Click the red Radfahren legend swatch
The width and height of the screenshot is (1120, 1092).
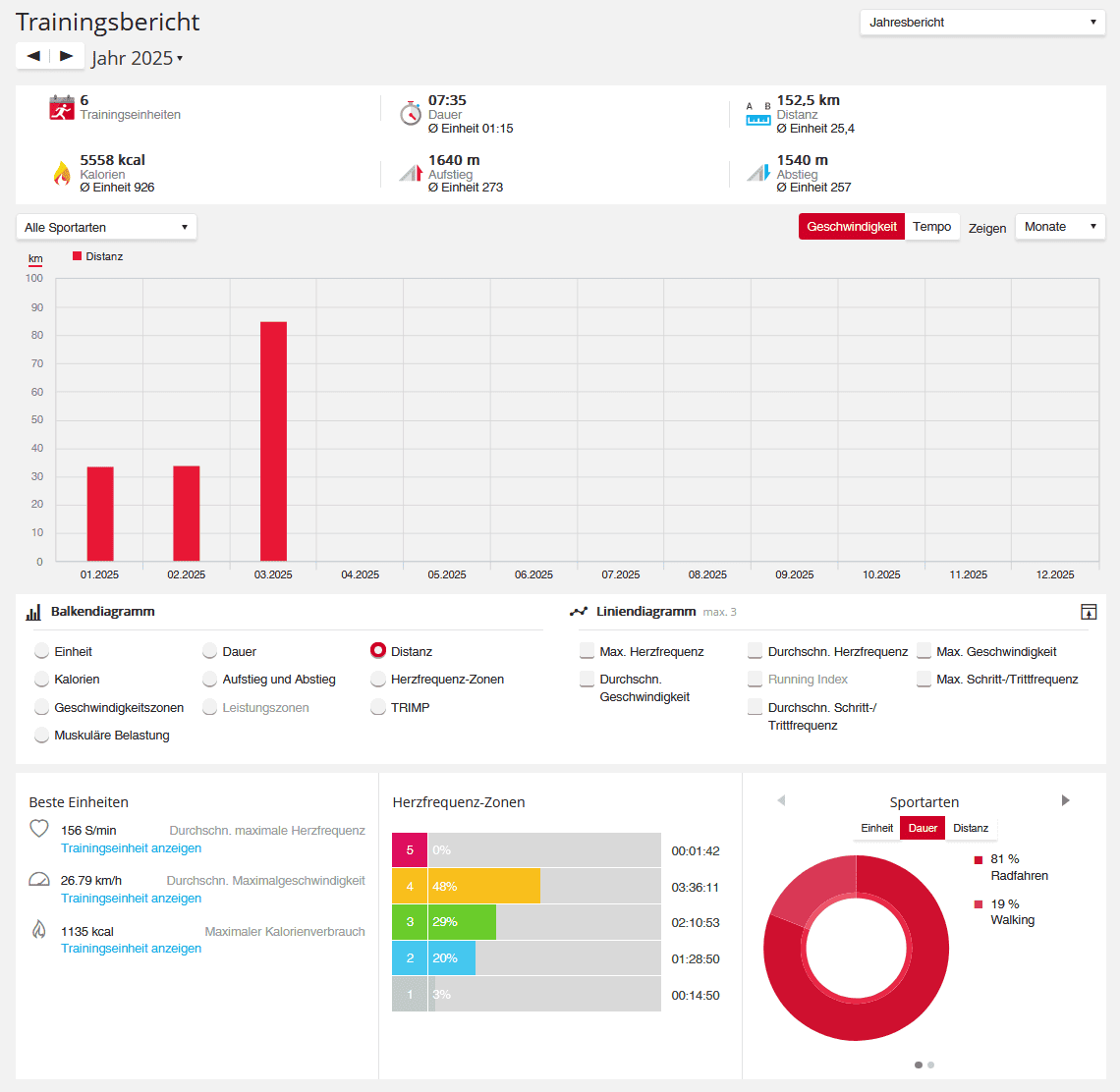[979, 859]
